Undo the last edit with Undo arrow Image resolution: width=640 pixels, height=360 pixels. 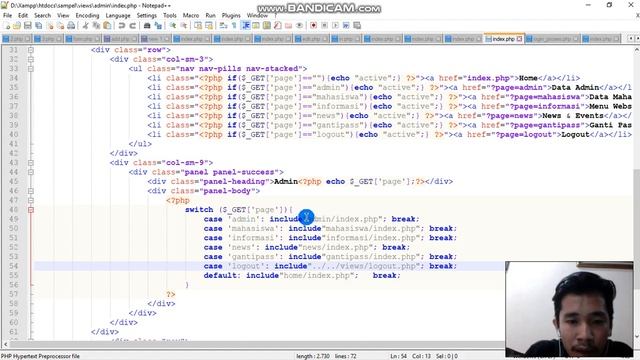(121, 25)
